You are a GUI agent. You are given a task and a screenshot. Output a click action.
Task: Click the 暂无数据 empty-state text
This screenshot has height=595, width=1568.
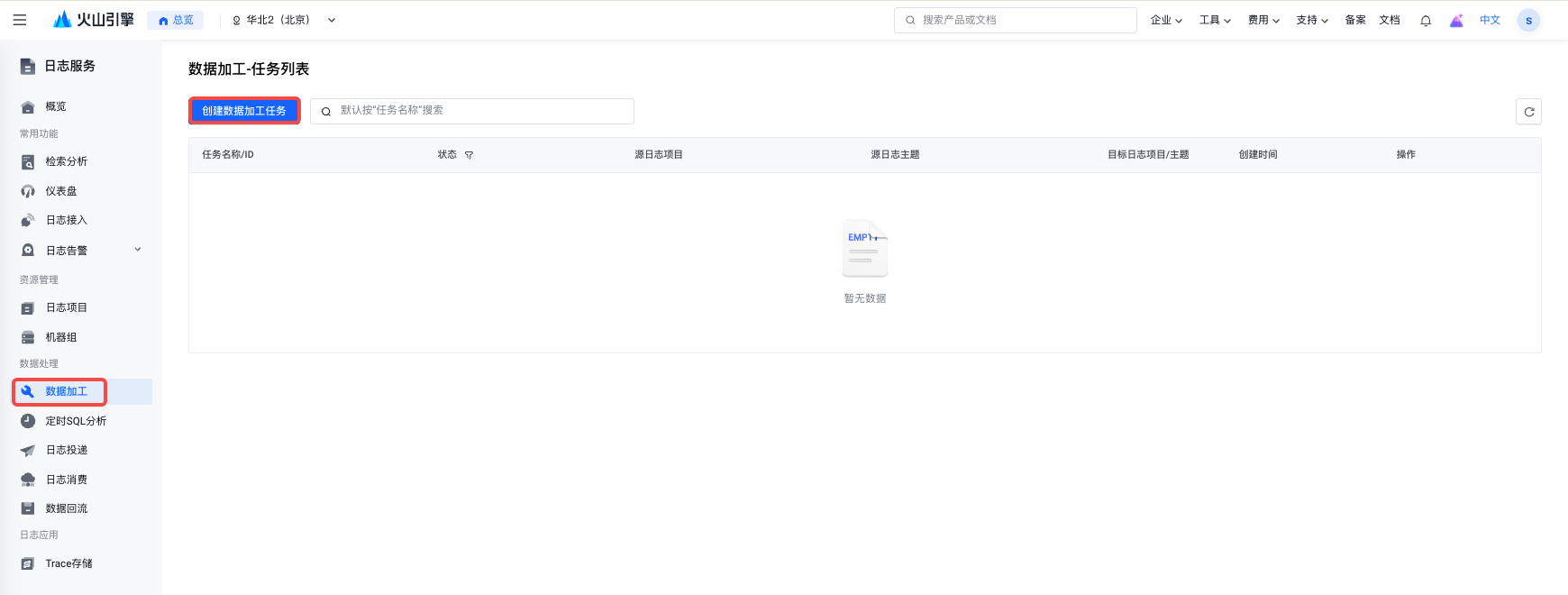pos(865,298)
